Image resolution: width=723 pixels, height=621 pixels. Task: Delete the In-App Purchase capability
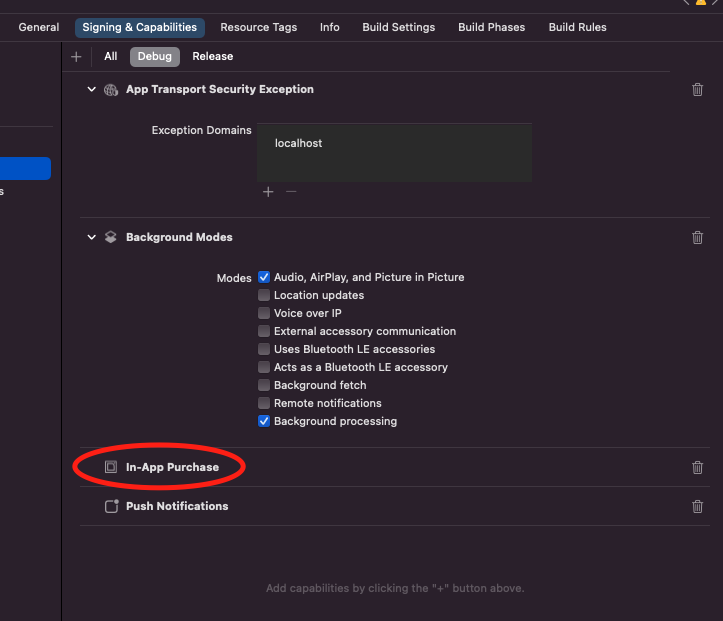click(x=697, y=467)
